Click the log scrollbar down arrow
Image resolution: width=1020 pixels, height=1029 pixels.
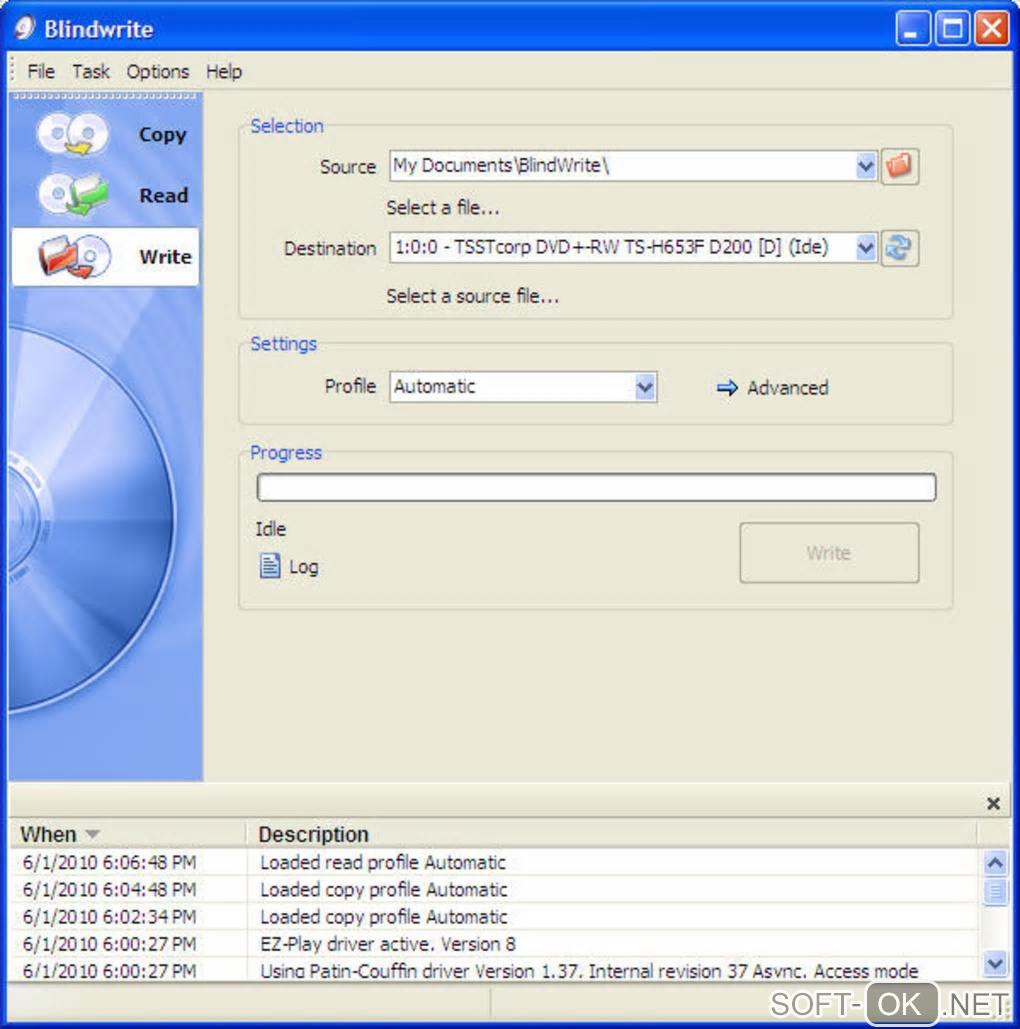pyautogui.click(x=995, y=963)
